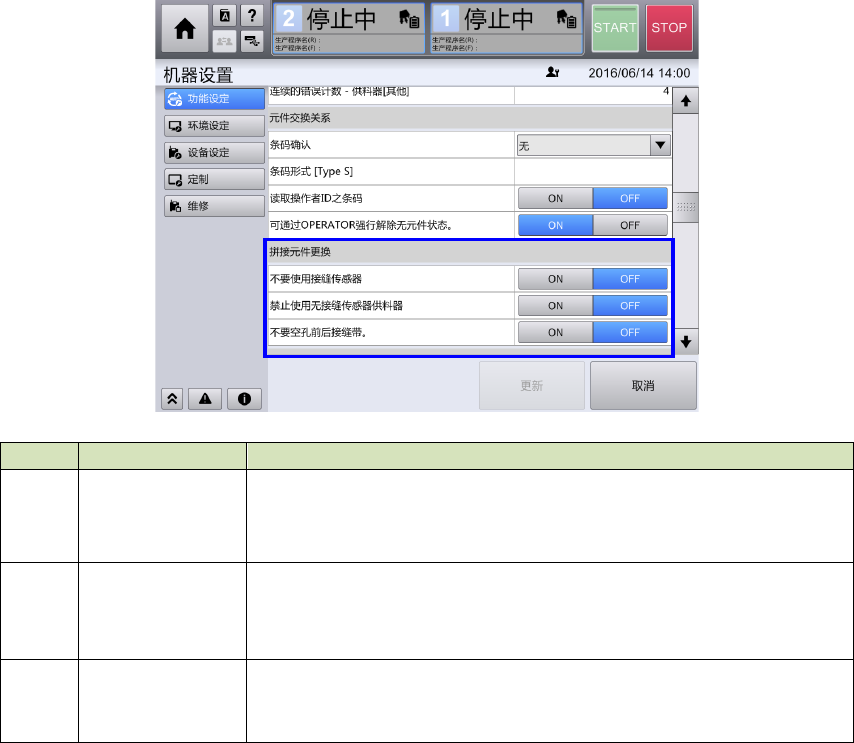This screenshot has height=743, width=854.
Task: Click the 更新 button
Action: (532, 386)
